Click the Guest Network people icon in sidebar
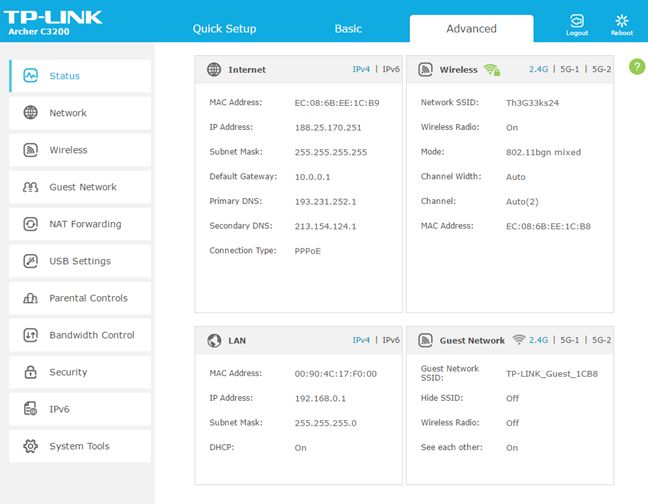Viewport: 648px width, 504px height. point(31,187)
